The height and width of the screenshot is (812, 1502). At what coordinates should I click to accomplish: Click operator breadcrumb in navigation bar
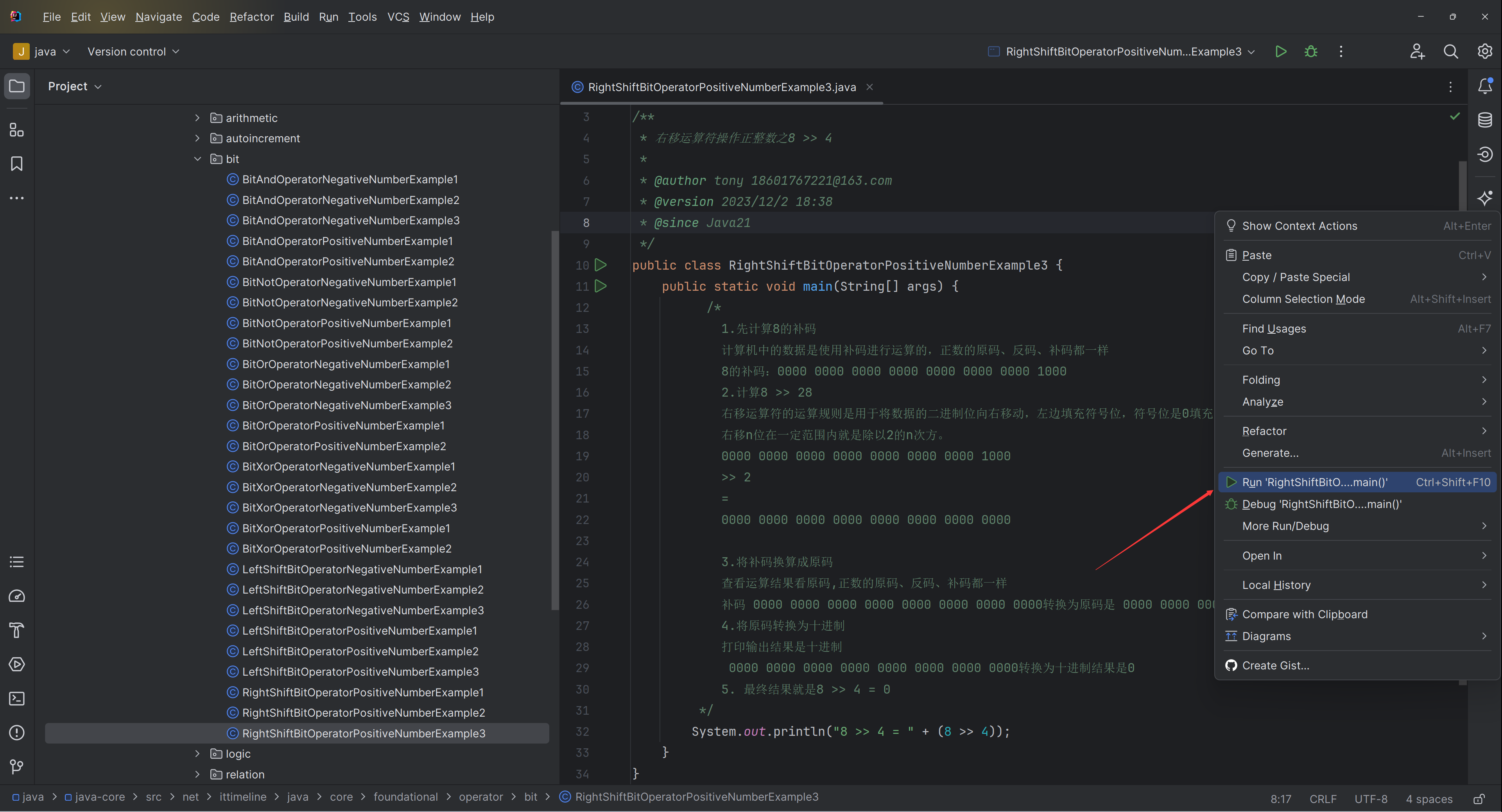480,797
